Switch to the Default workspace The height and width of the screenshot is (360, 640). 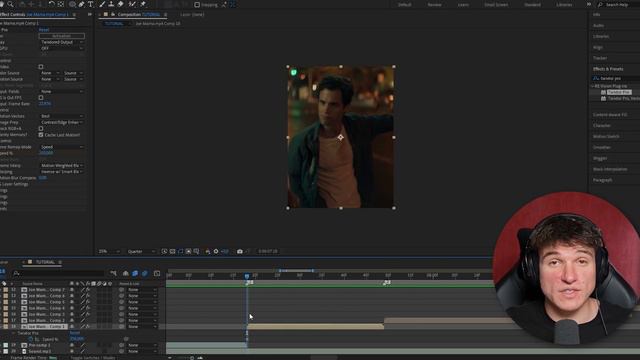404,4
